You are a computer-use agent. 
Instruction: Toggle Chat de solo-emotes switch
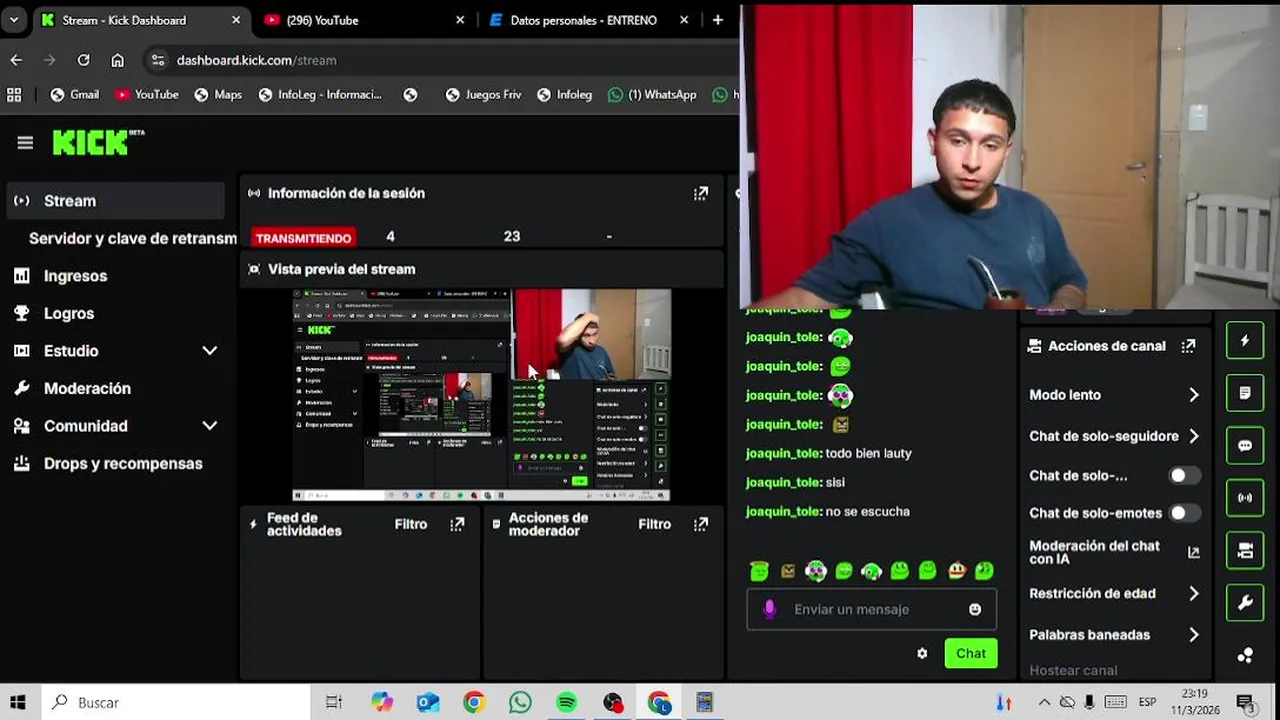click(1184, 513)
